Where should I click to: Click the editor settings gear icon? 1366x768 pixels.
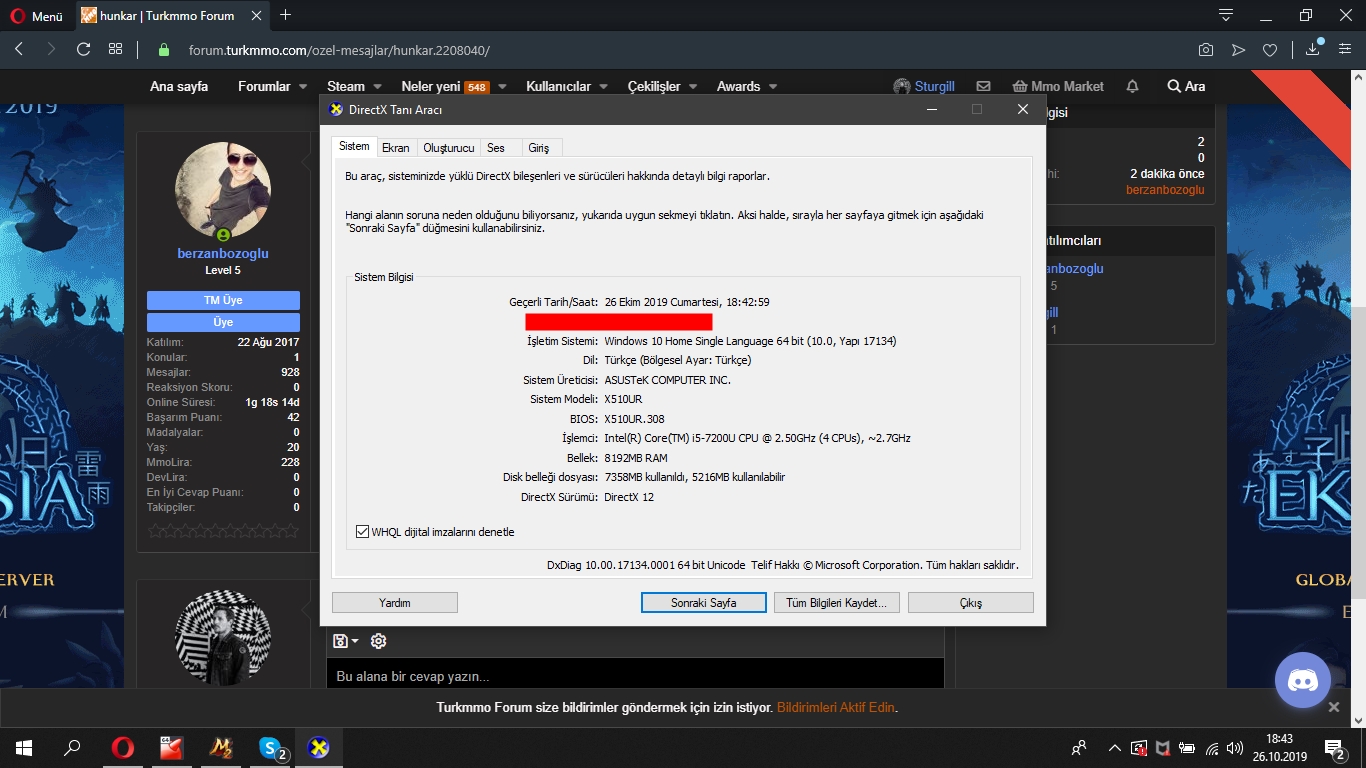pyautogui.click(x=378, y=641)
